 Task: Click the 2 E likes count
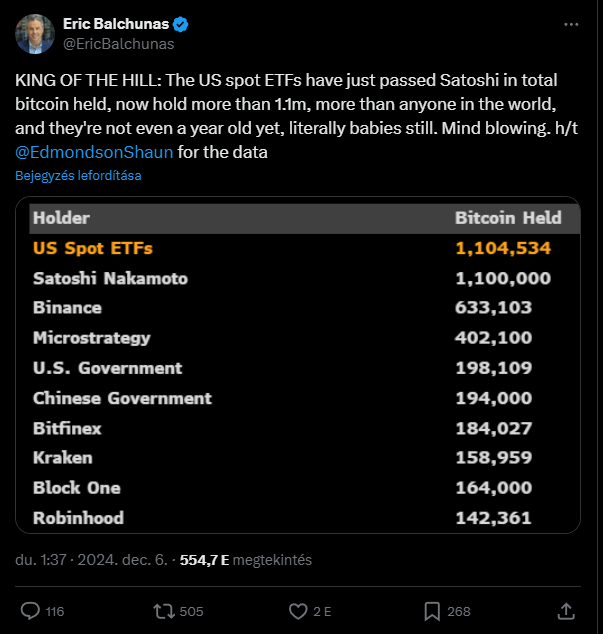(x=322, y=611)
